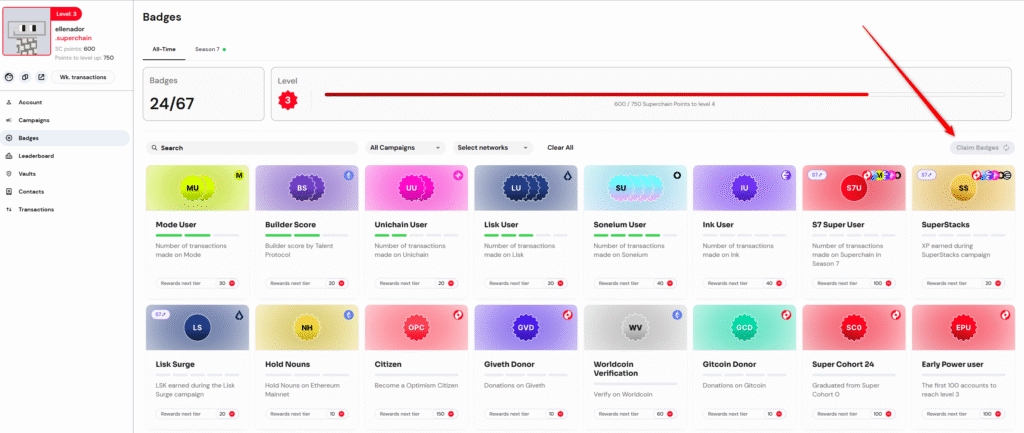
Task: Click the copy address icon under profile
Action: coord(25,77)
